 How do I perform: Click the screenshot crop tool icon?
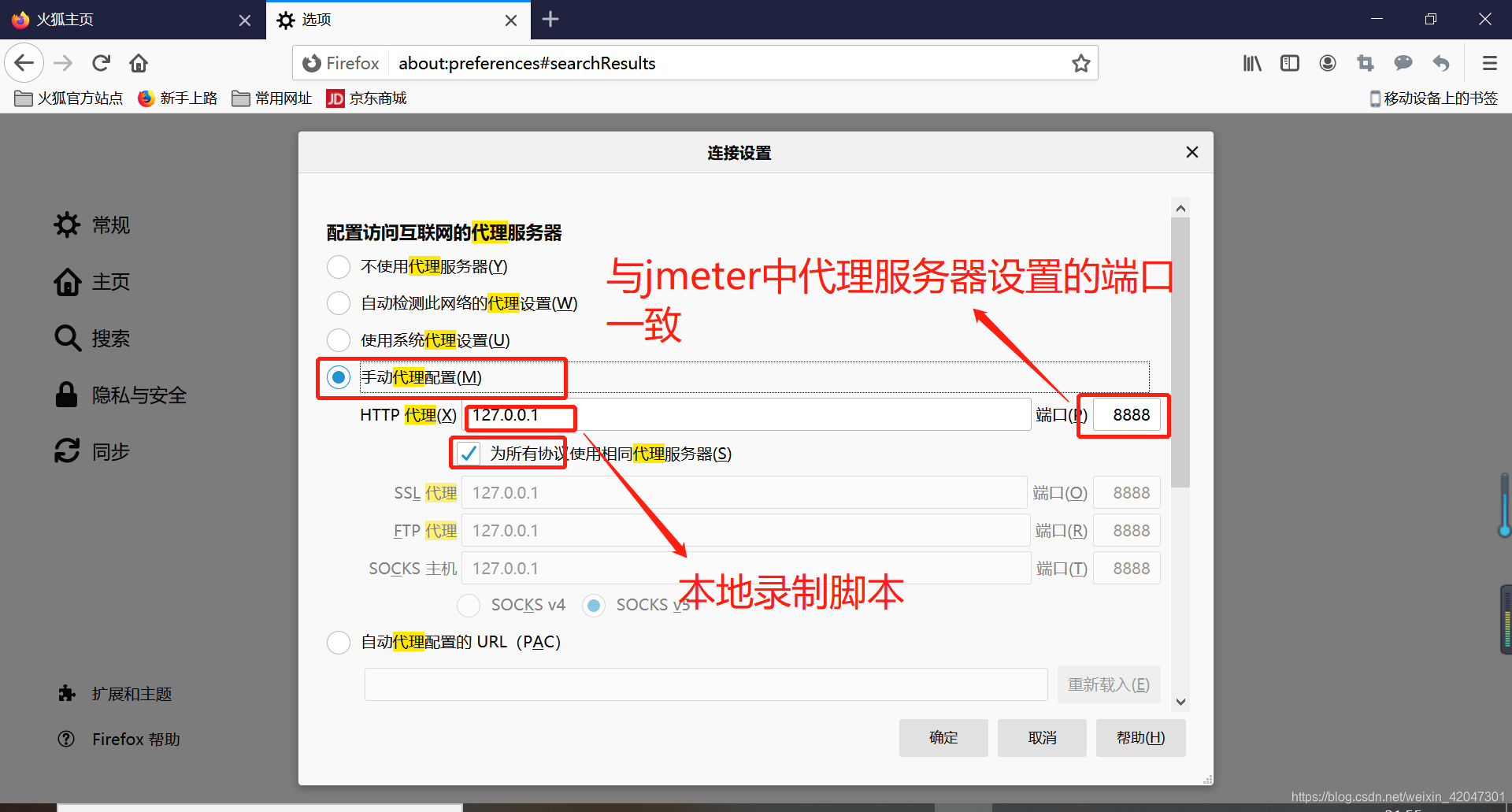(x=1366, y=63)
